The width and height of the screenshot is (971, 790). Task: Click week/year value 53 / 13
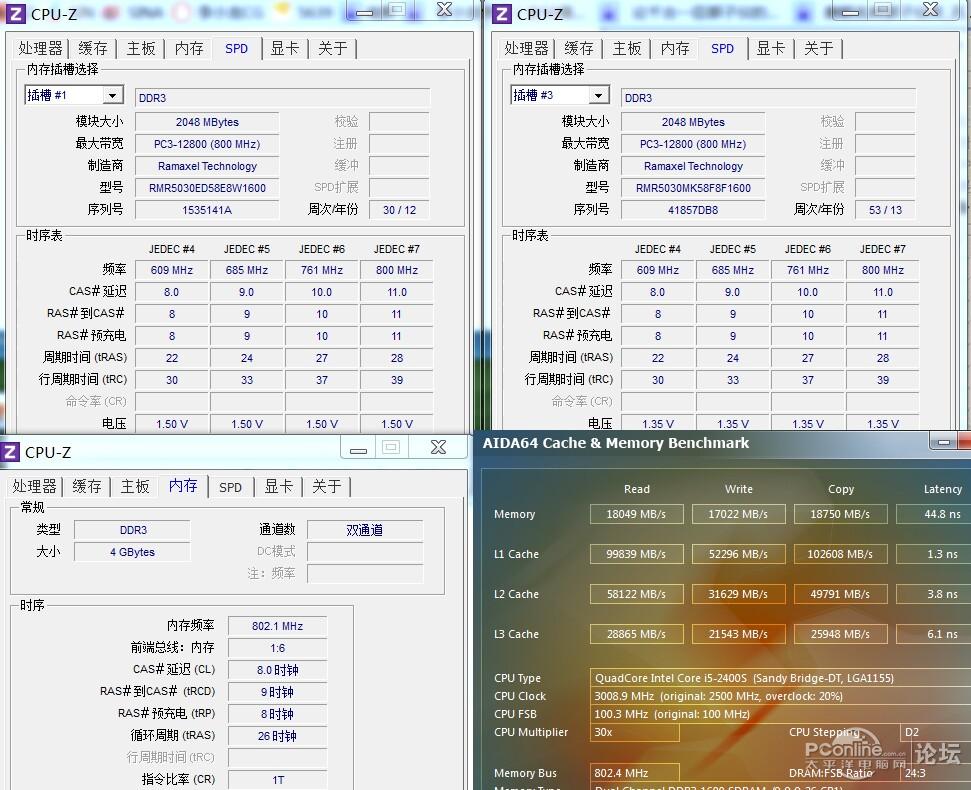[x=886, y=210]
